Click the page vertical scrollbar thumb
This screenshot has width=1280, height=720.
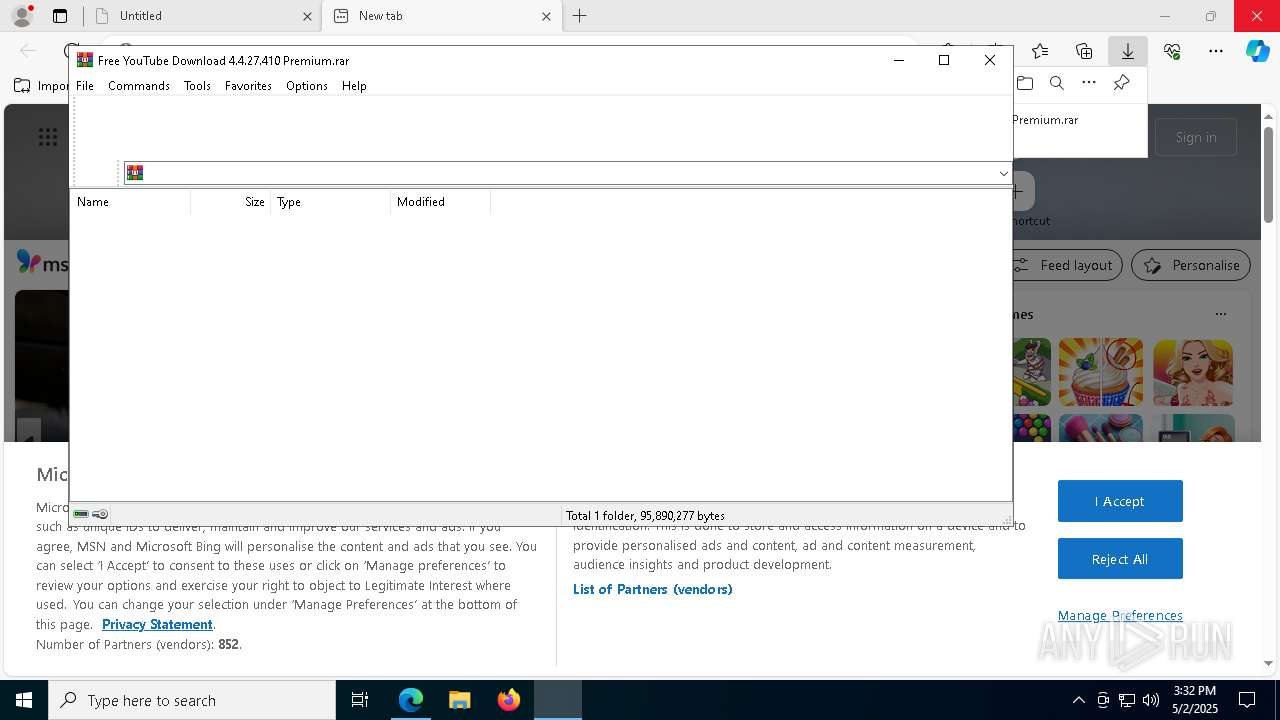(x=1268, y=175)
